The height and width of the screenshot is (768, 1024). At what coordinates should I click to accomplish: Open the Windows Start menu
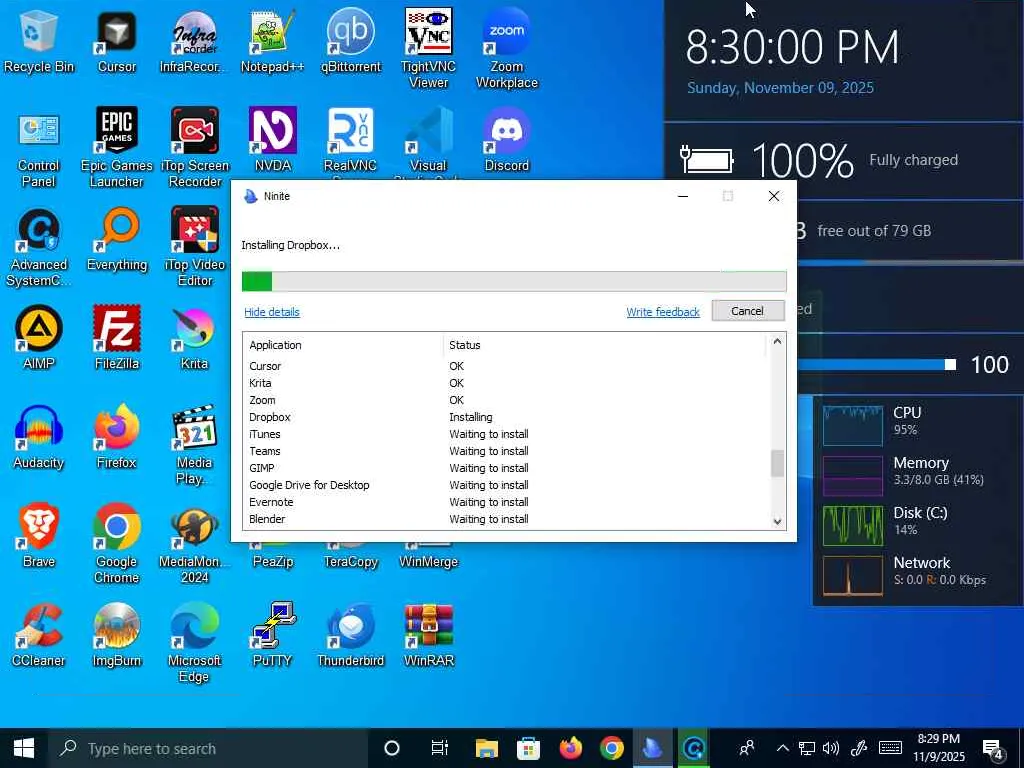click(24, 748)
